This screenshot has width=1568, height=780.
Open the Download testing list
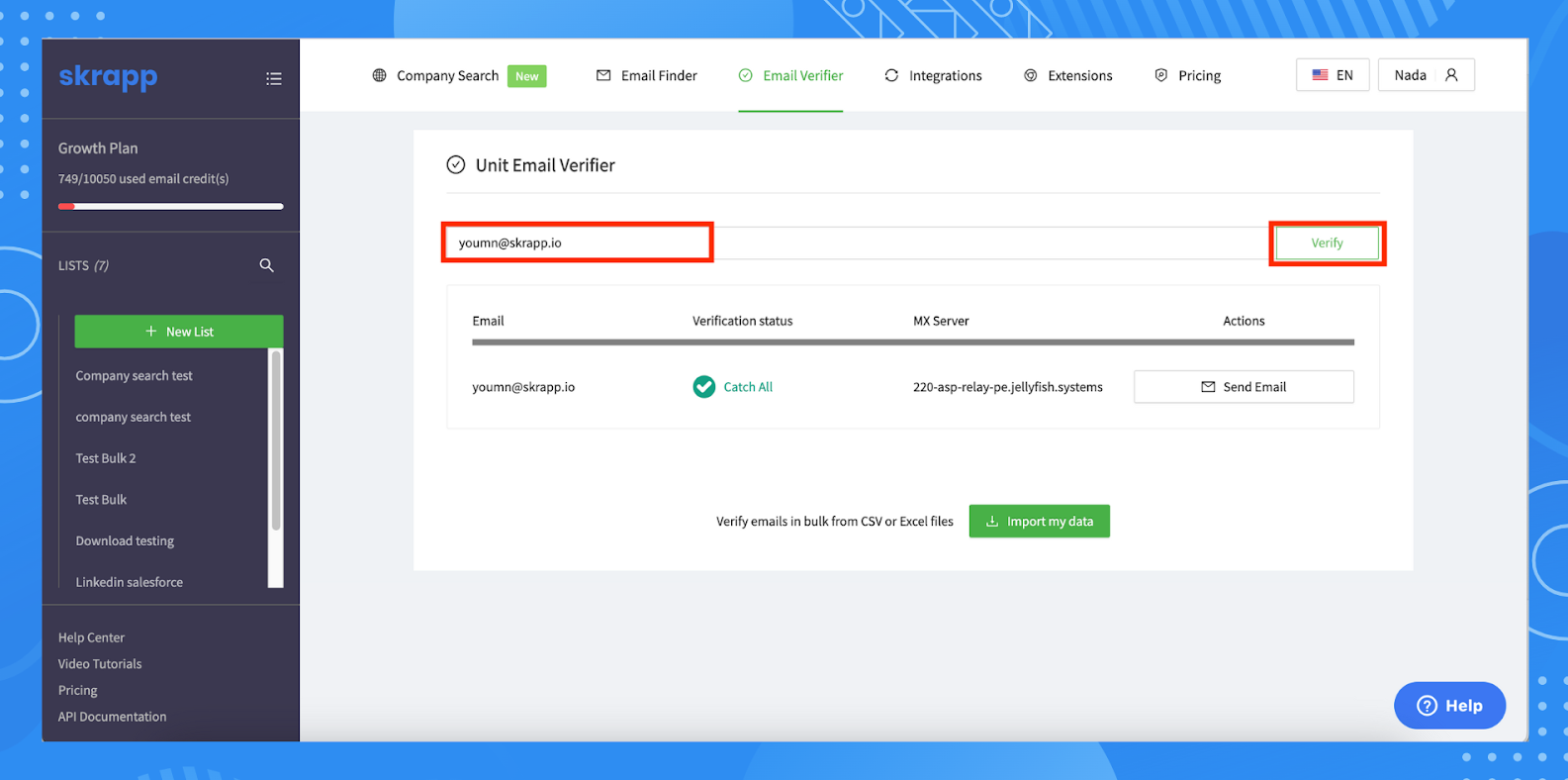pyautogui.click(x=125, y=541)
